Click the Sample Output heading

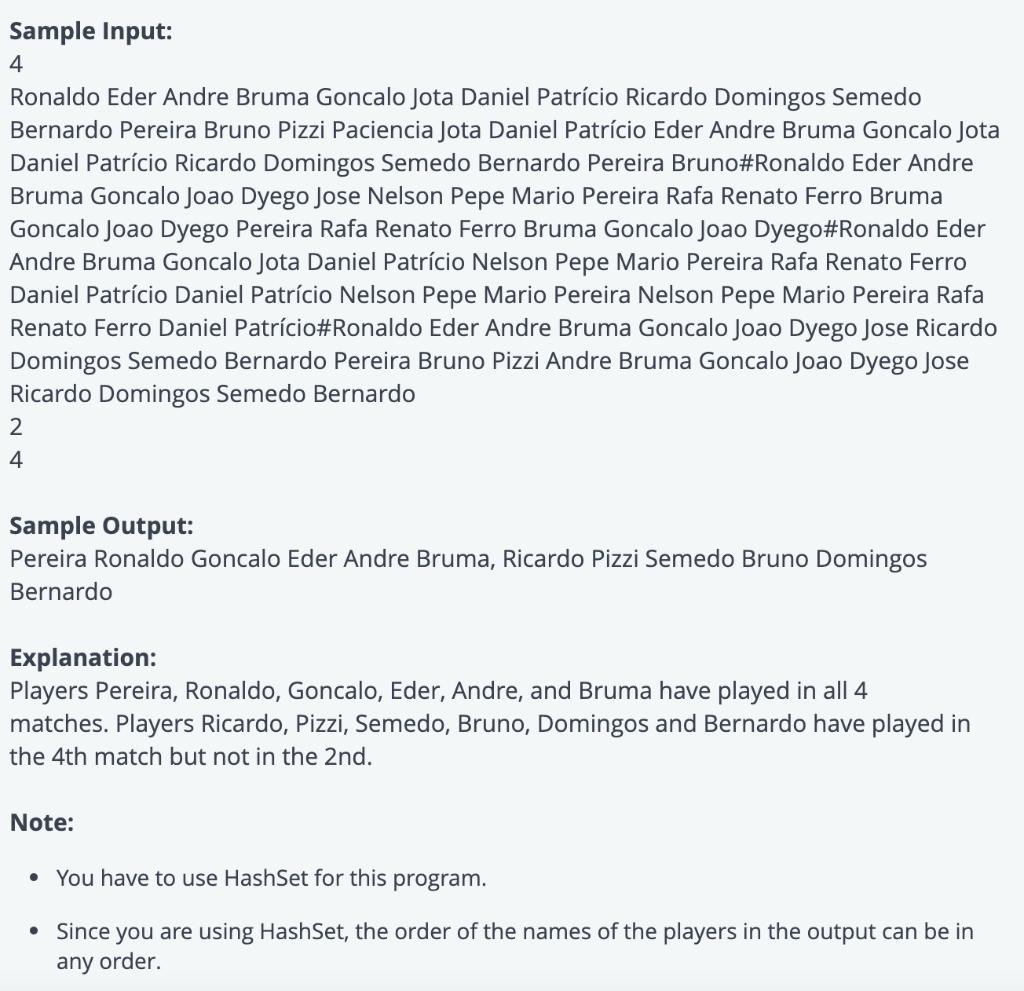(101, 525)
